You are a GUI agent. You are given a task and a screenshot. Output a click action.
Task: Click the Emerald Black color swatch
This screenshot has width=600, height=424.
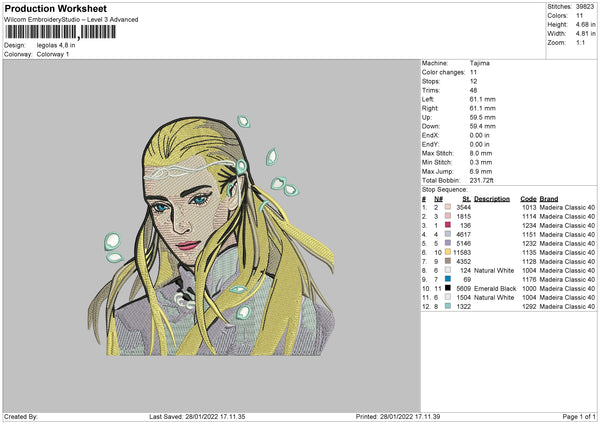(448, 288)
